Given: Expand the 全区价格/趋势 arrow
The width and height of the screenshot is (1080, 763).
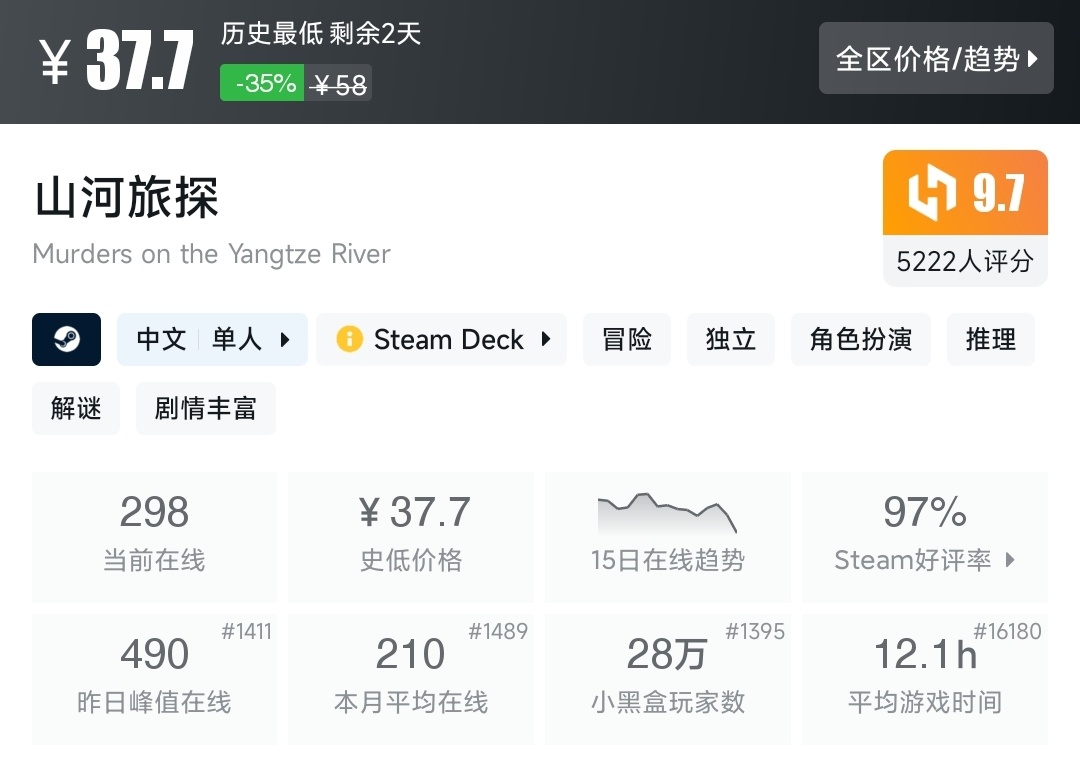Looking at the screenshot, I should point(1033,59).
